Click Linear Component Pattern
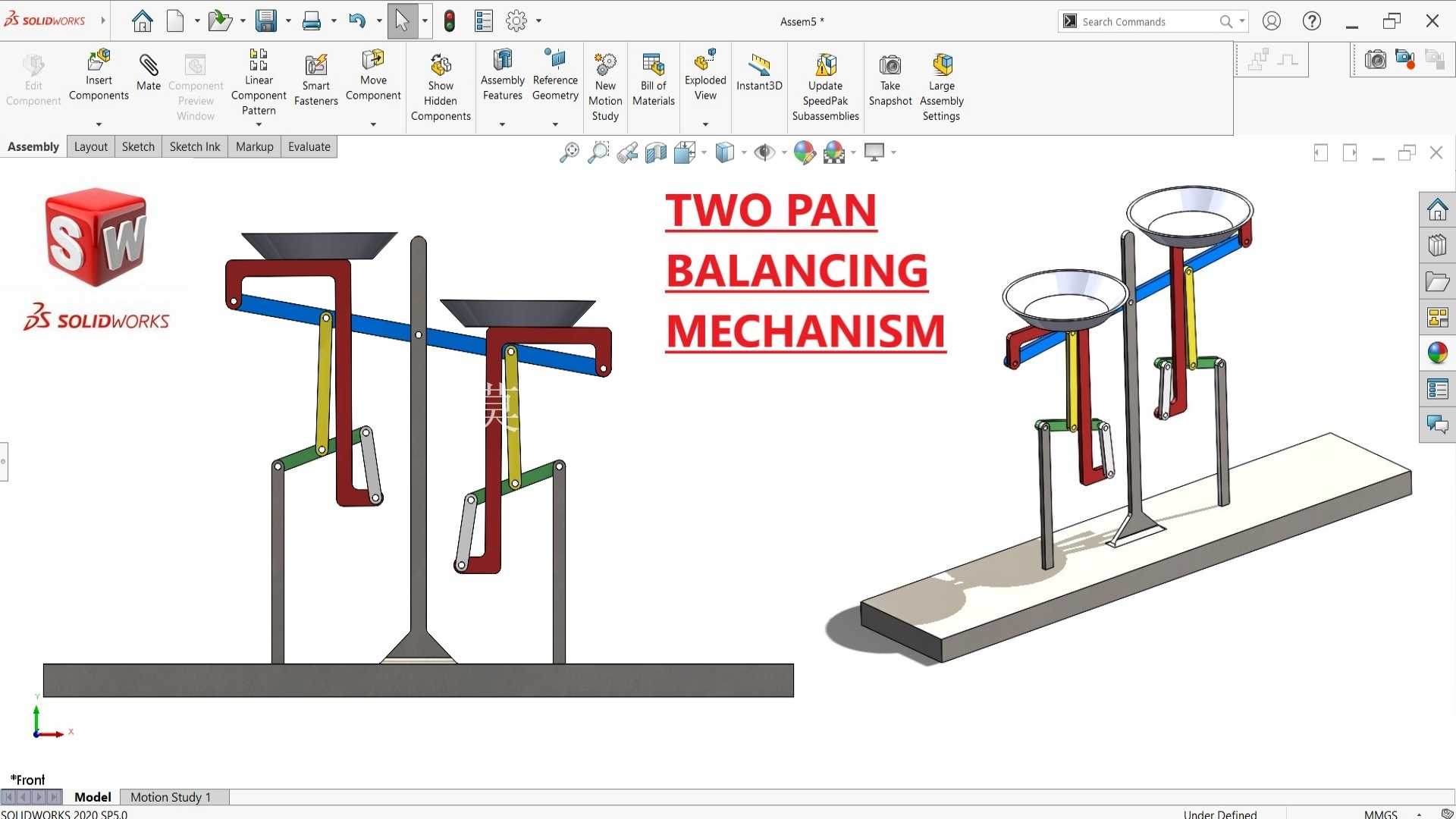Image resolution: width=1456 pixels, height=819 pixels. tap(259, 81)
